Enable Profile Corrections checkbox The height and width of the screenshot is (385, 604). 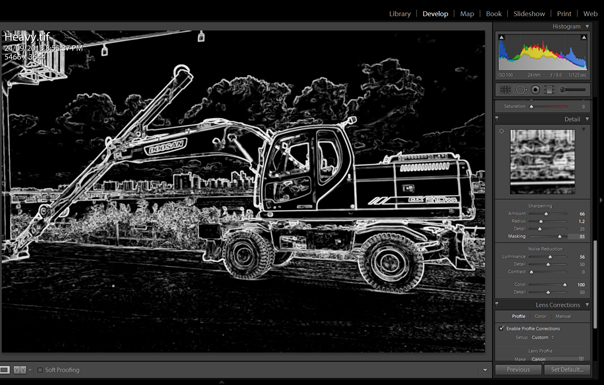point(502,328)
